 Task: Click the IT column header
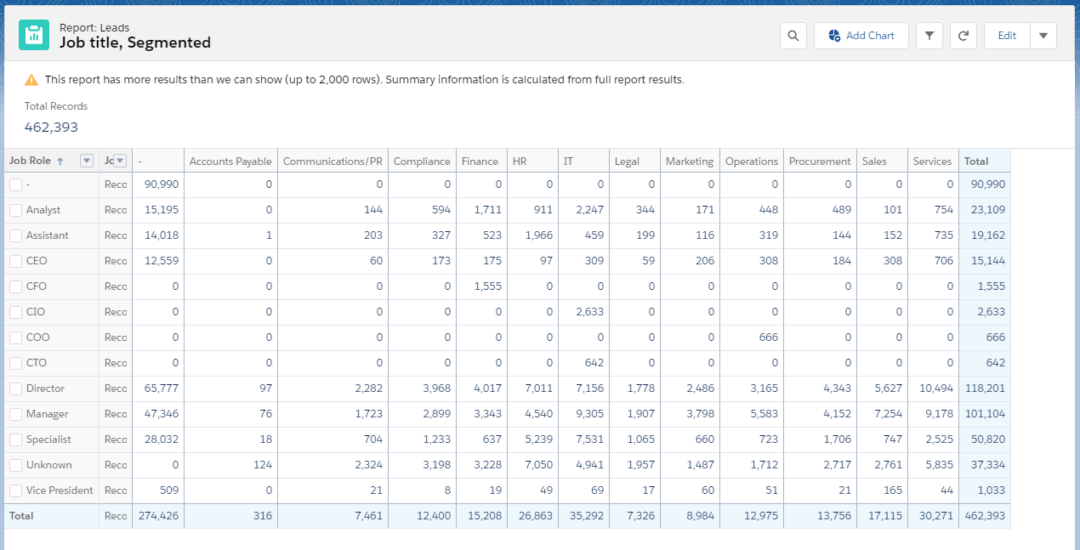[x=569, y=161]
